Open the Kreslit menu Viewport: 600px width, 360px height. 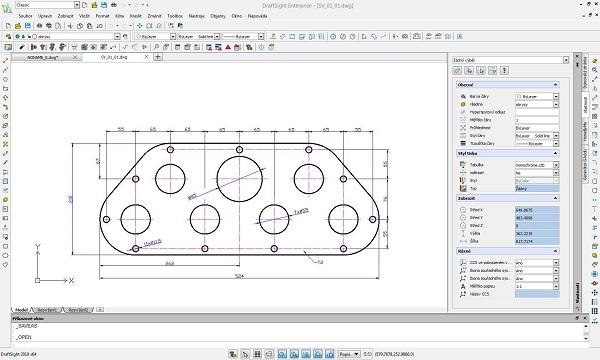point(135,16)
